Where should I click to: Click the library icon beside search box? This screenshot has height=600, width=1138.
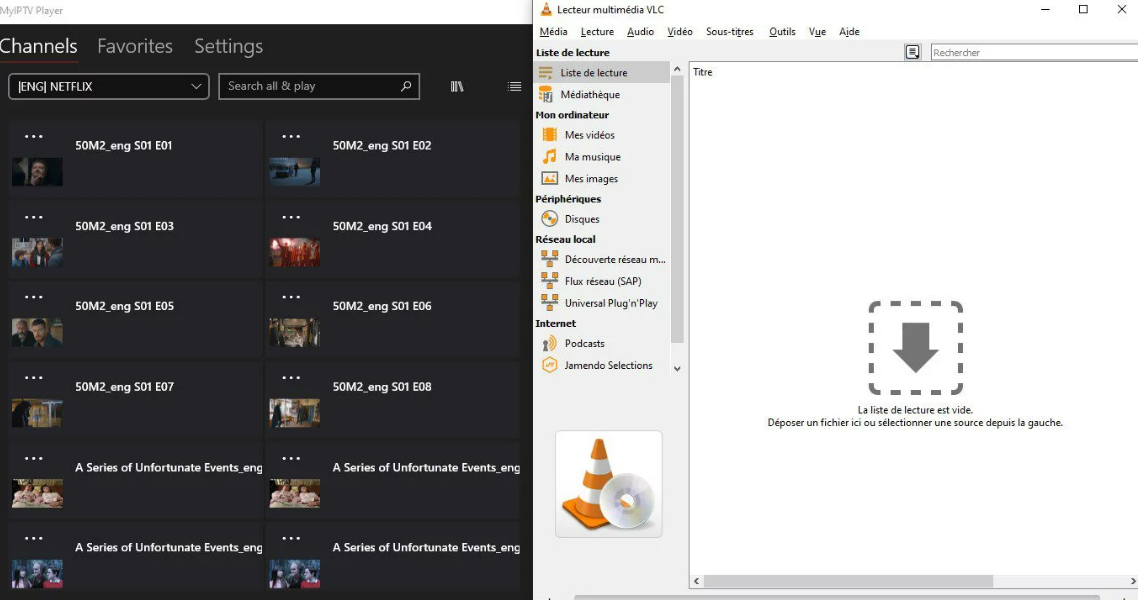tap(457, 86)
